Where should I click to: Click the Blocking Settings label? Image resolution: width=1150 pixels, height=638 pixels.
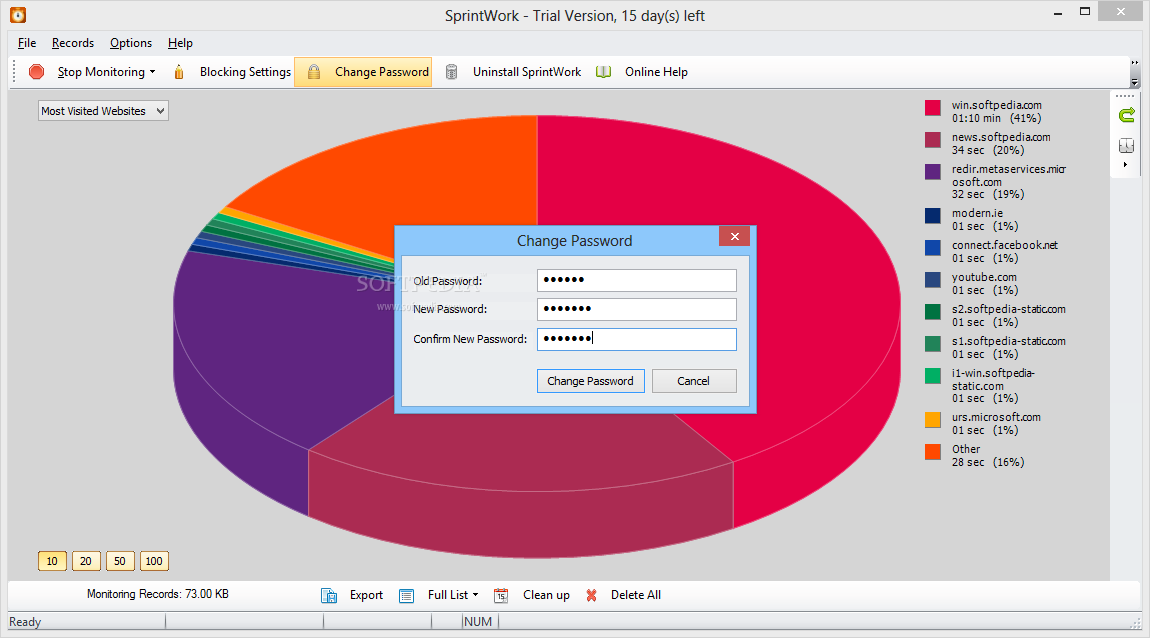click(245, 72)
